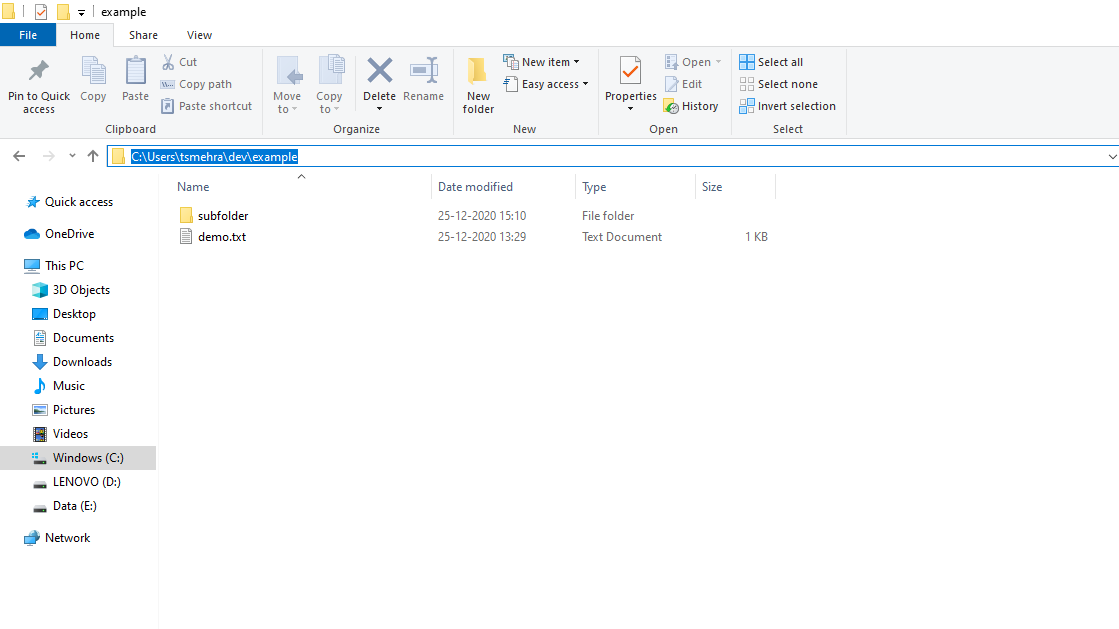Select the demo.txt file

221,237
